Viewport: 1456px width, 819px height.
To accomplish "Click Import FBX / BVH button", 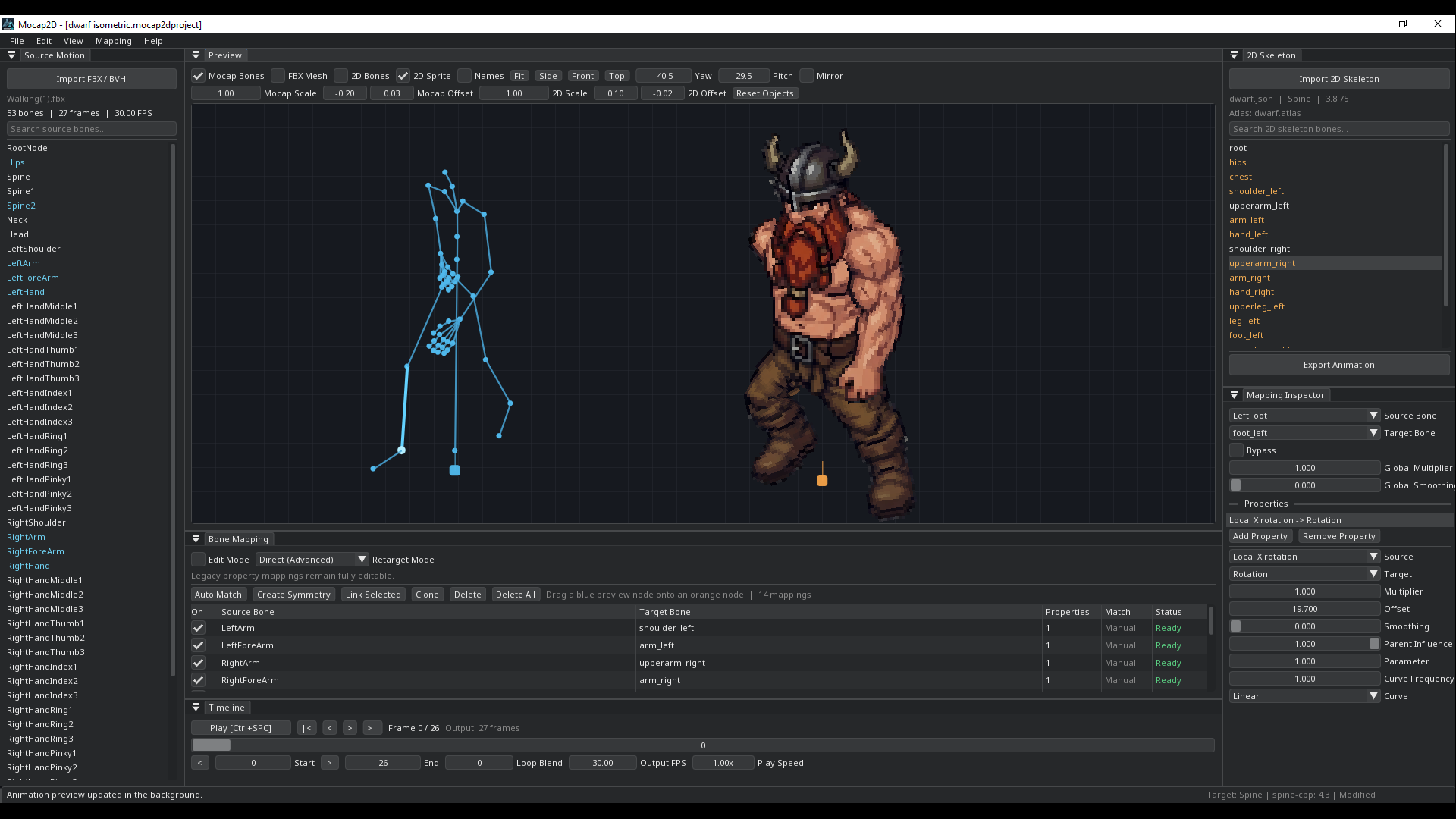I will pos(91,79).
